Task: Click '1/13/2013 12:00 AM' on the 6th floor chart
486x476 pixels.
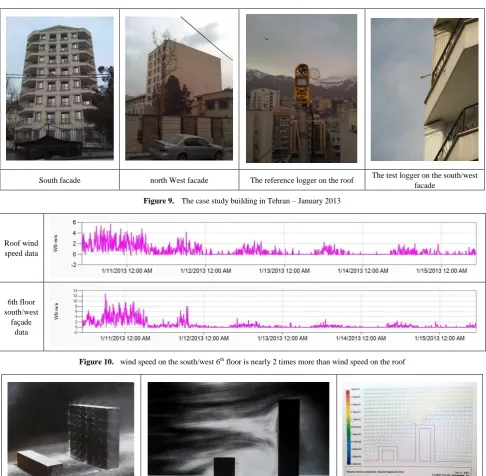Action: (282, 338)
